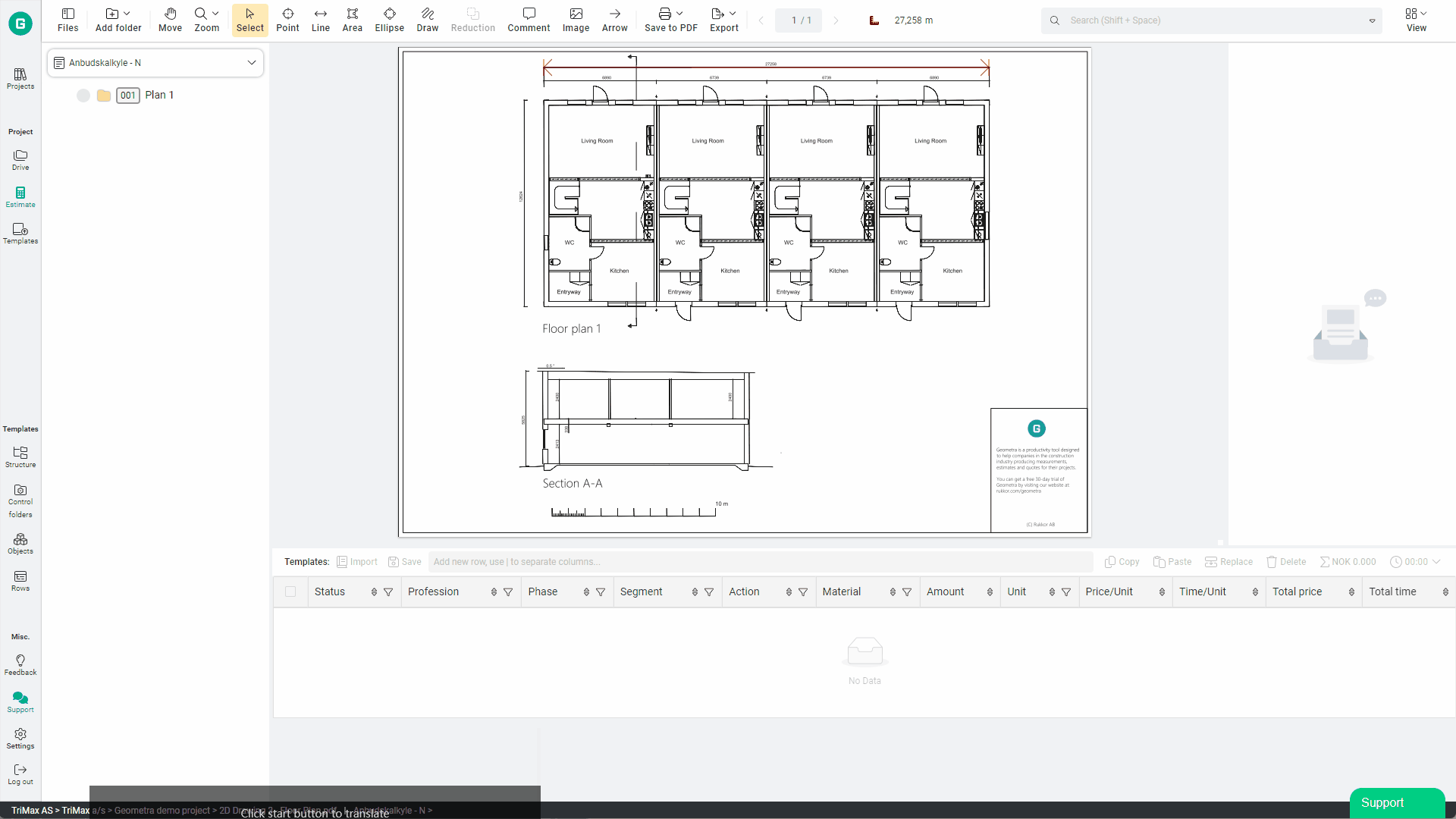This screenshot has height=819, width=1456.
Task: Open the green Support chat button
Action: (1397, 803)
